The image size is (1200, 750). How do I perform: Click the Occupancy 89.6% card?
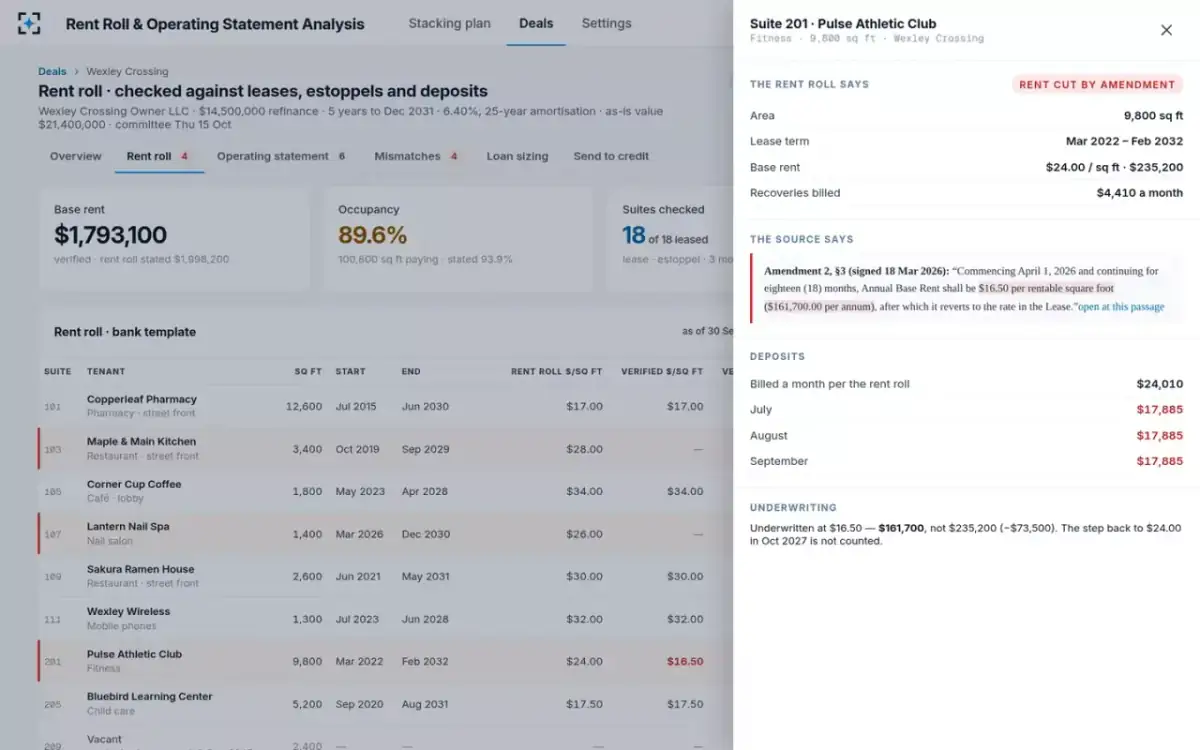click(x=458, y=238)
